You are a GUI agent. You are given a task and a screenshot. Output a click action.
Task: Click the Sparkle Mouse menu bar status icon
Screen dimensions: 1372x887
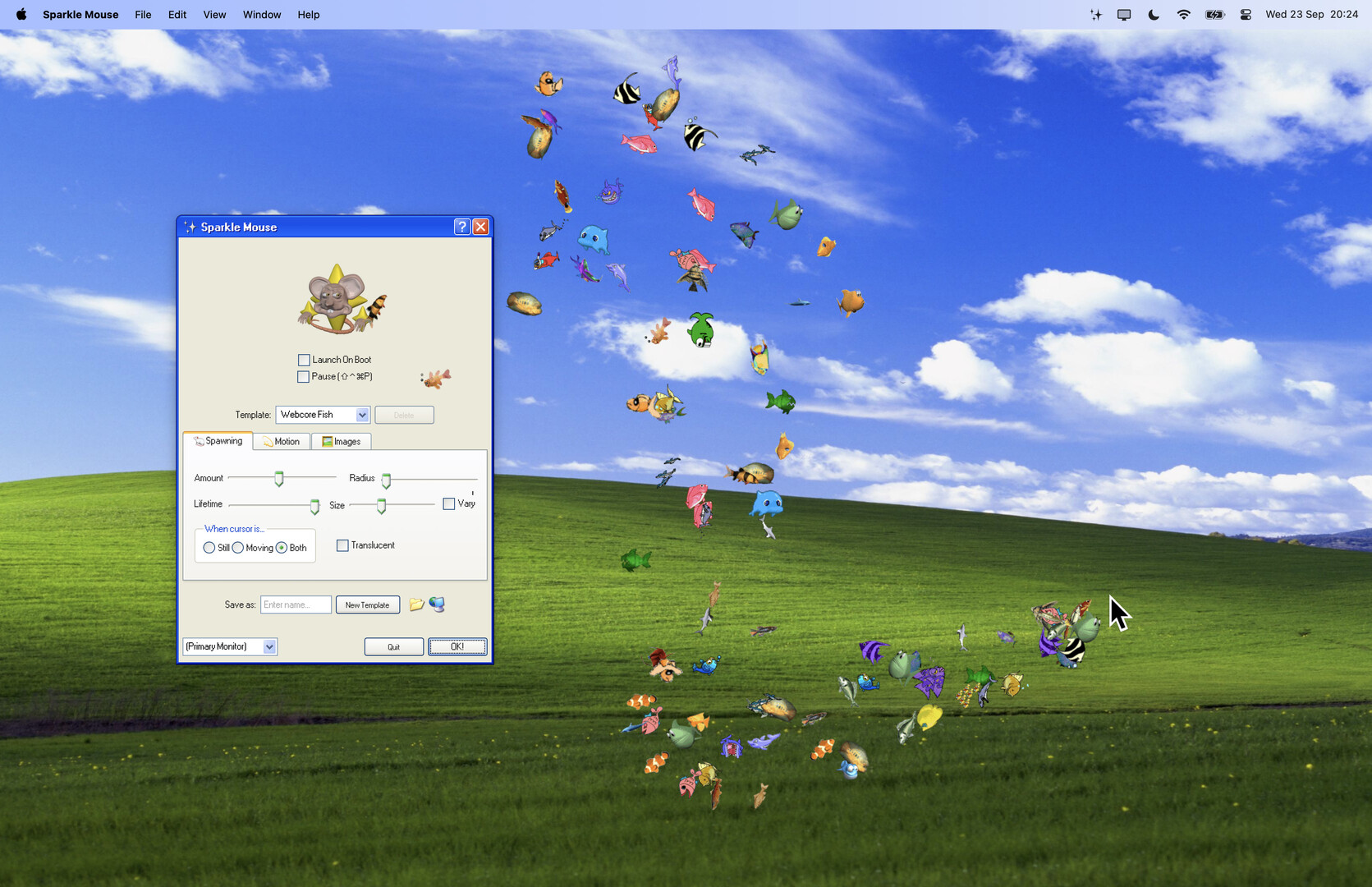[1095, 15]
